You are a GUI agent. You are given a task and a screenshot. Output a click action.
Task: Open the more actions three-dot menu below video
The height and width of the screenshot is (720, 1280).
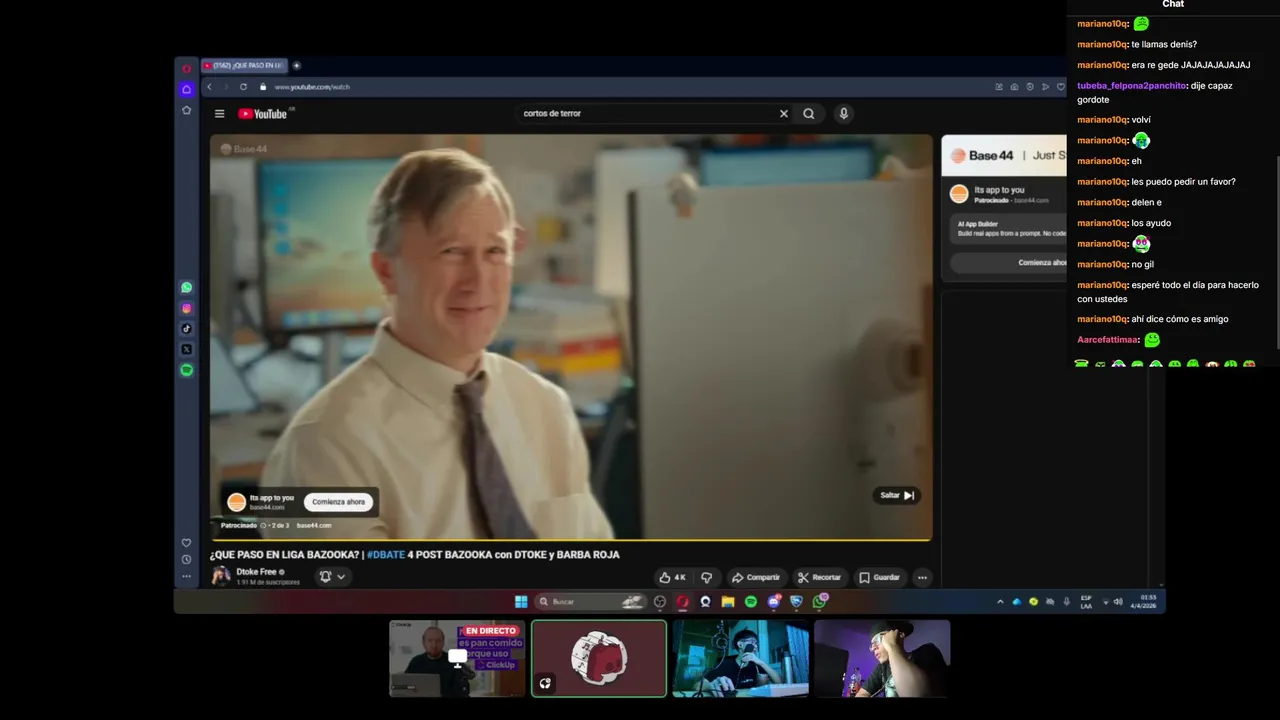922,577
